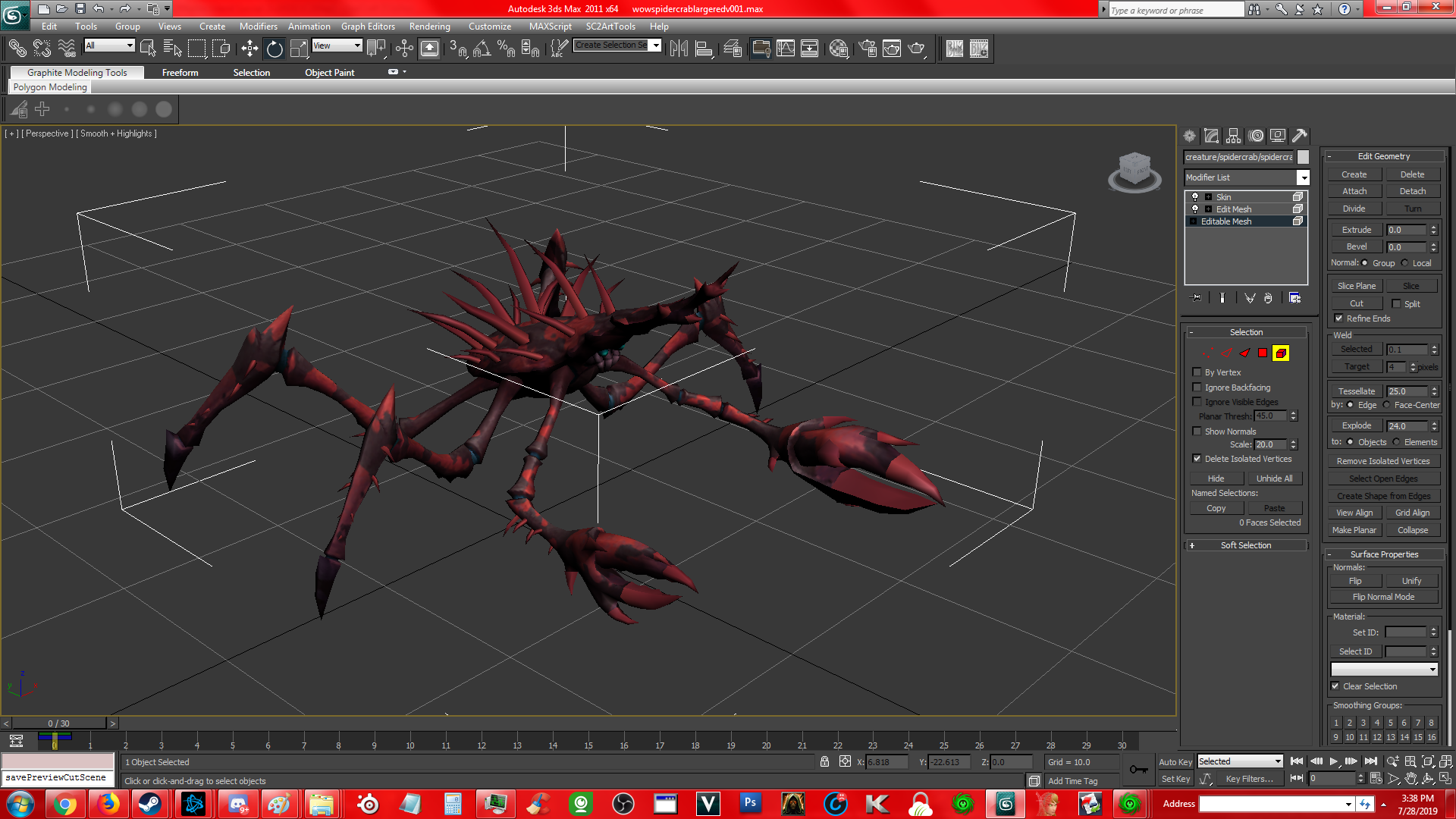Enable the By Vertex checkbox
The image size is (1456, 819).
[x=1197, y=372]
